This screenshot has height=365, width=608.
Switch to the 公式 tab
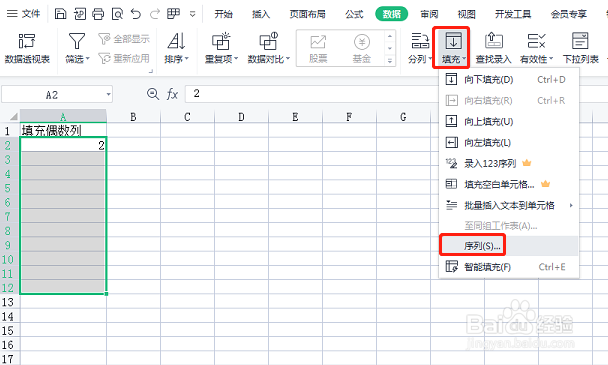coord(354,14)
